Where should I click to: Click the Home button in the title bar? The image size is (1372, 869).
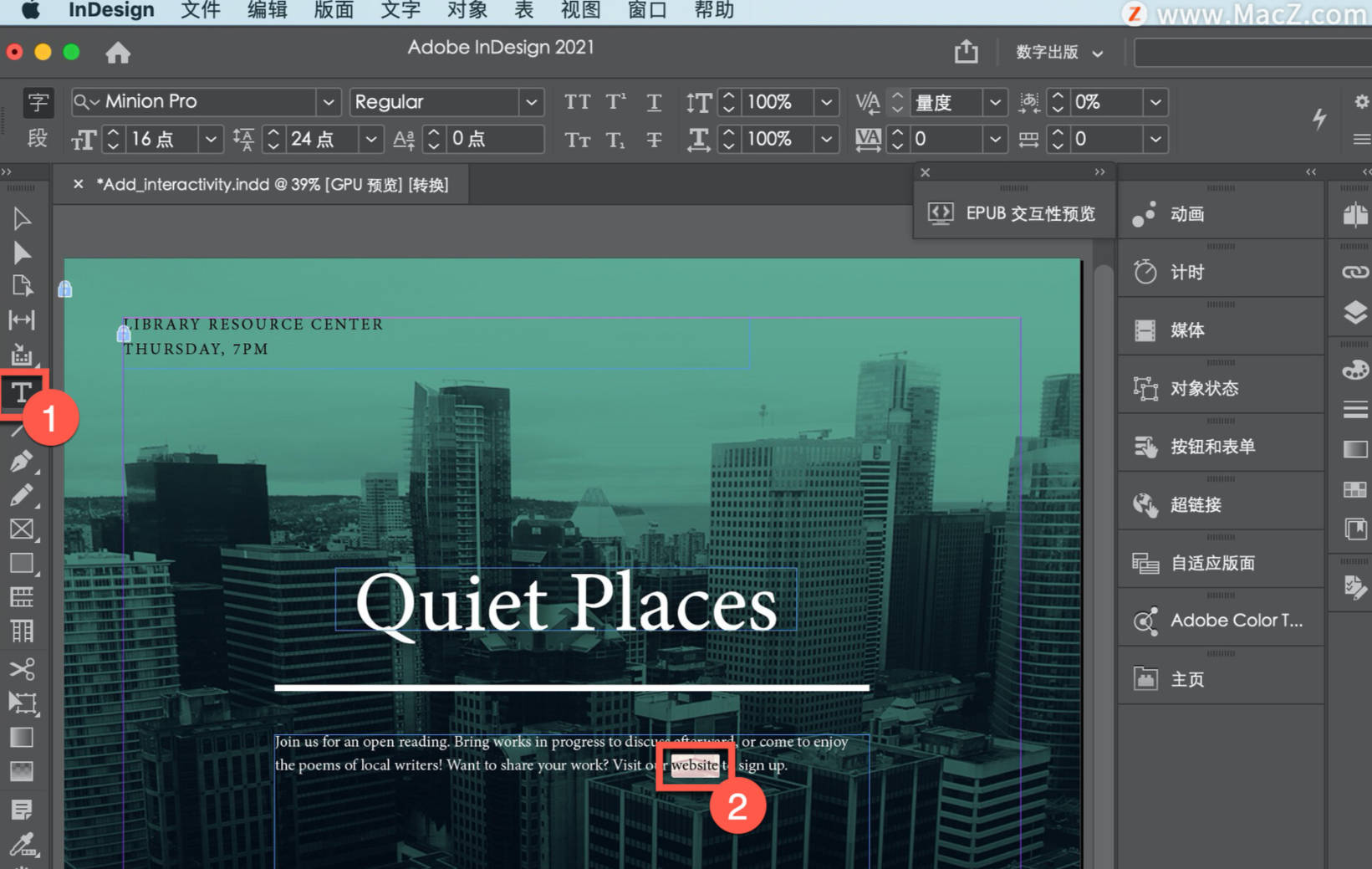[118, 52]
